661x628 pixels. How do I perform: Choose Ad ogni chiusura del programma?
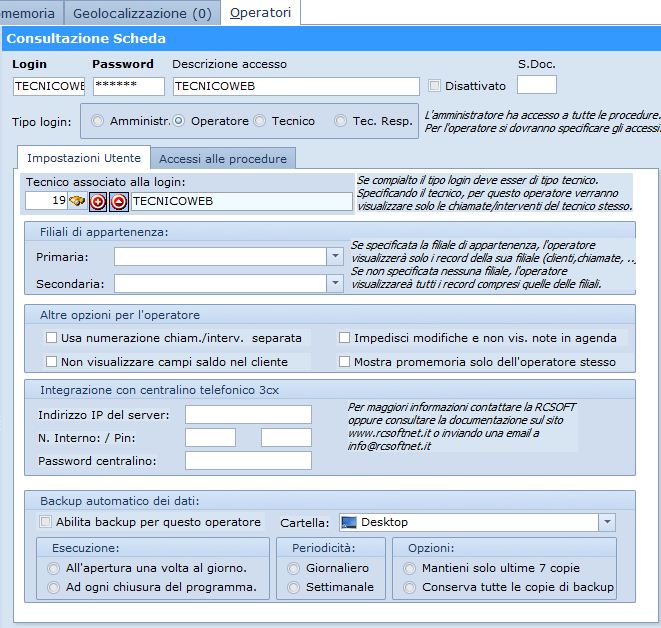(x=54, y=587)
